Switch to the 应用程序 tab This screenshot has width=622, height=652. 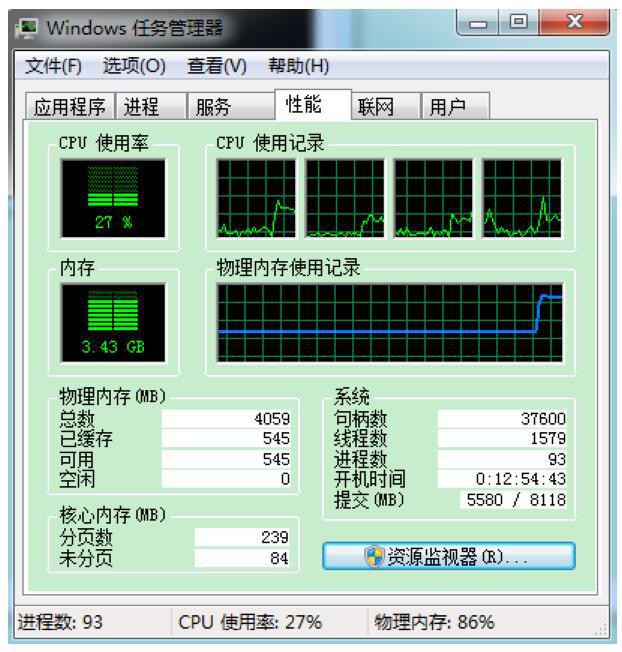tap(70, 107)
